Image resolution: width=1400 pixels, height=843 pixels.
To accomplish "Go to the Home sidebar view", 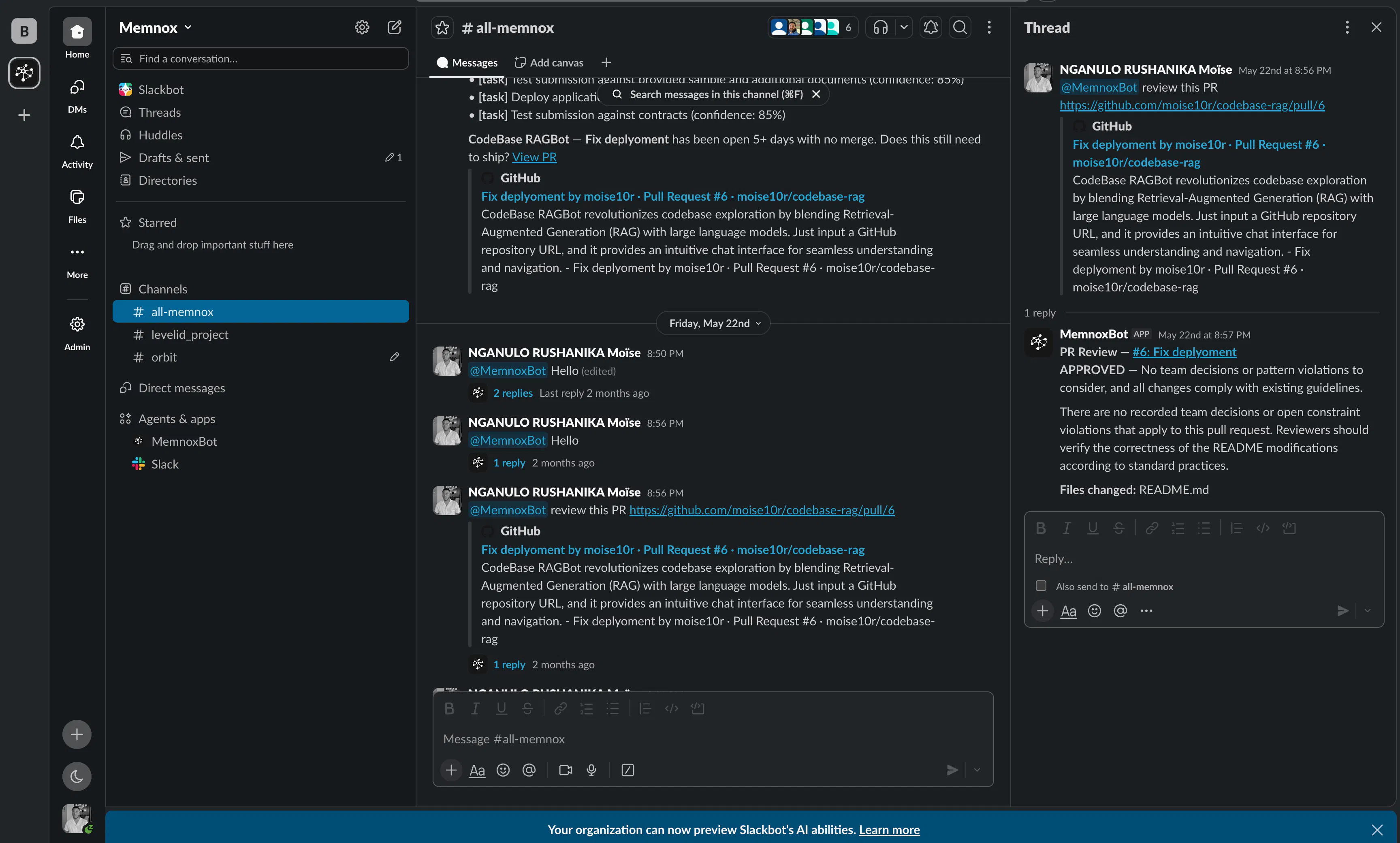I will (77, 38).
